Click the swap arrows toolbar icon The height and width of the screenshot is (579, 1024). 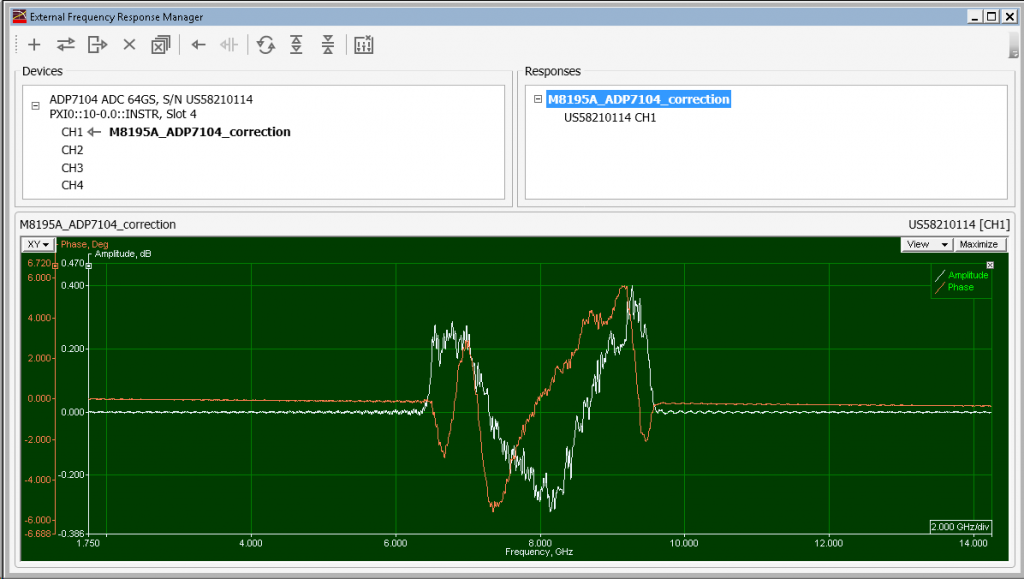65,44
